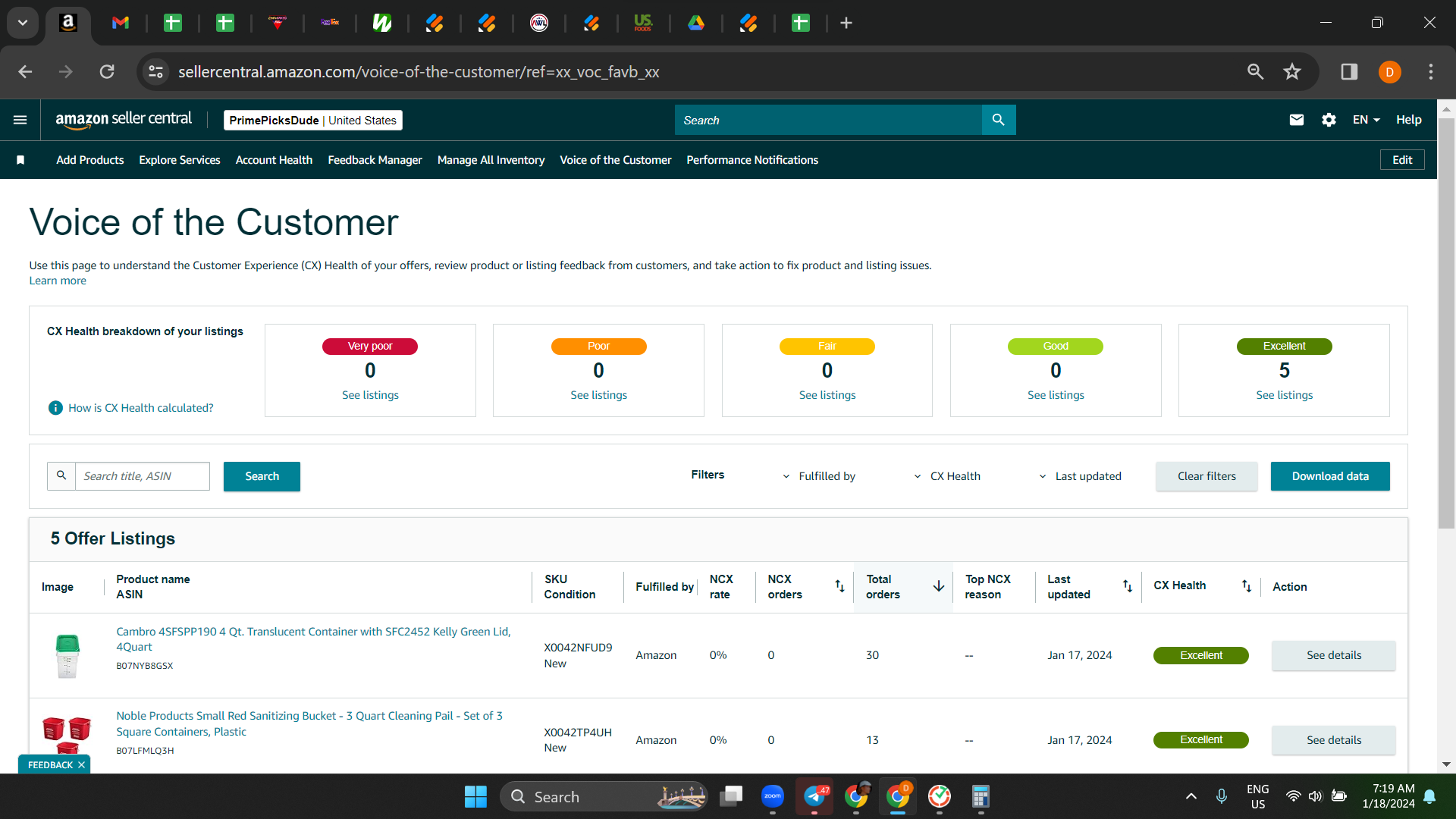View site information icon in address bar
The width and height of the screenshot is (1456, 819).
point(155,72)
